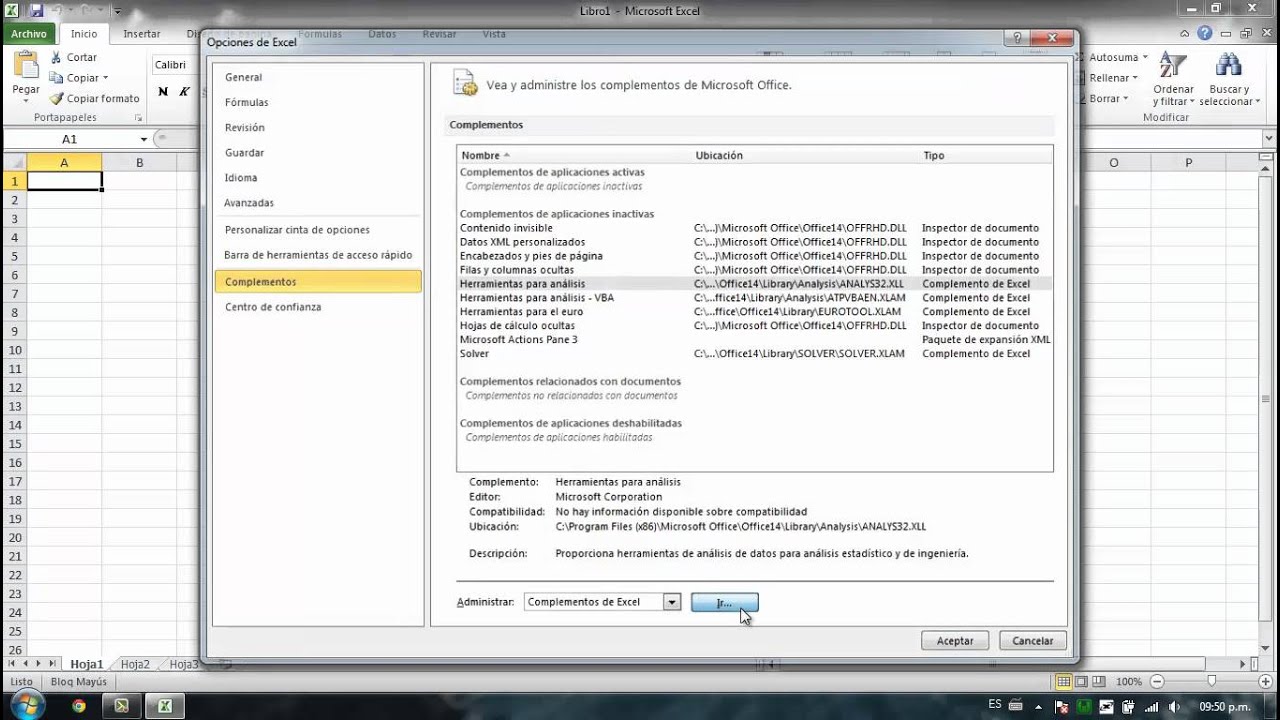Select Herramientas para el euro row
Viewport: 1280px width, 720px height.
[755, 312]
